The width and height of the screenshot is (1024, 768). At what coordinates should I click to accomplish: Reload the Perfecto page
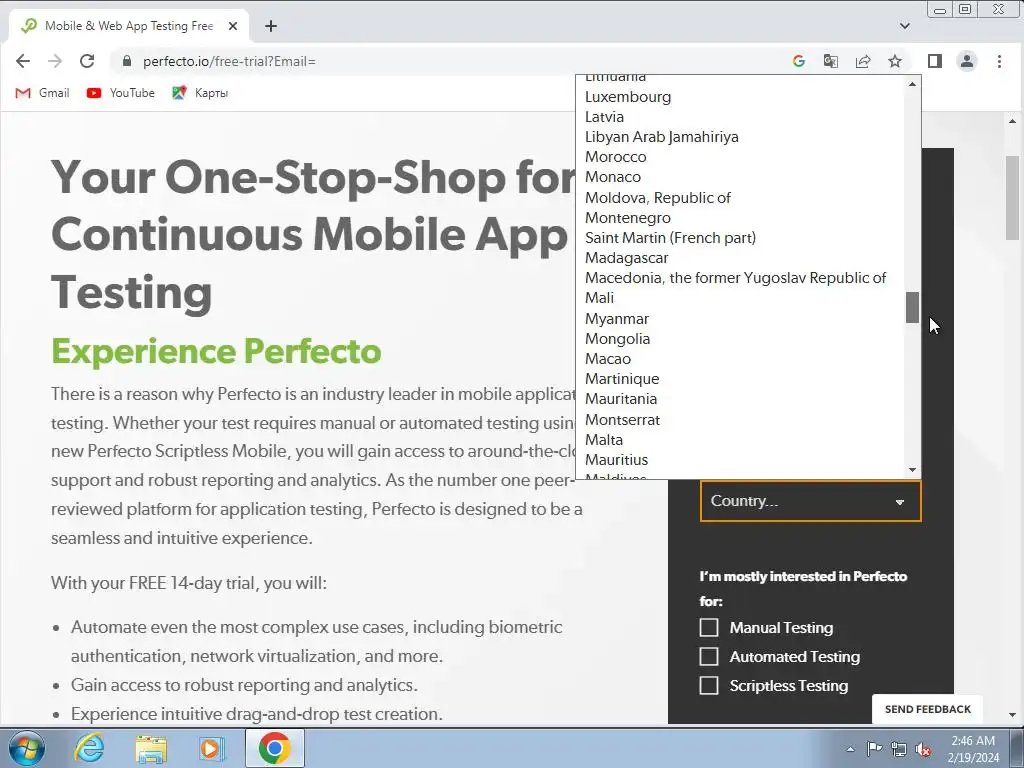[x=87, y=61]
